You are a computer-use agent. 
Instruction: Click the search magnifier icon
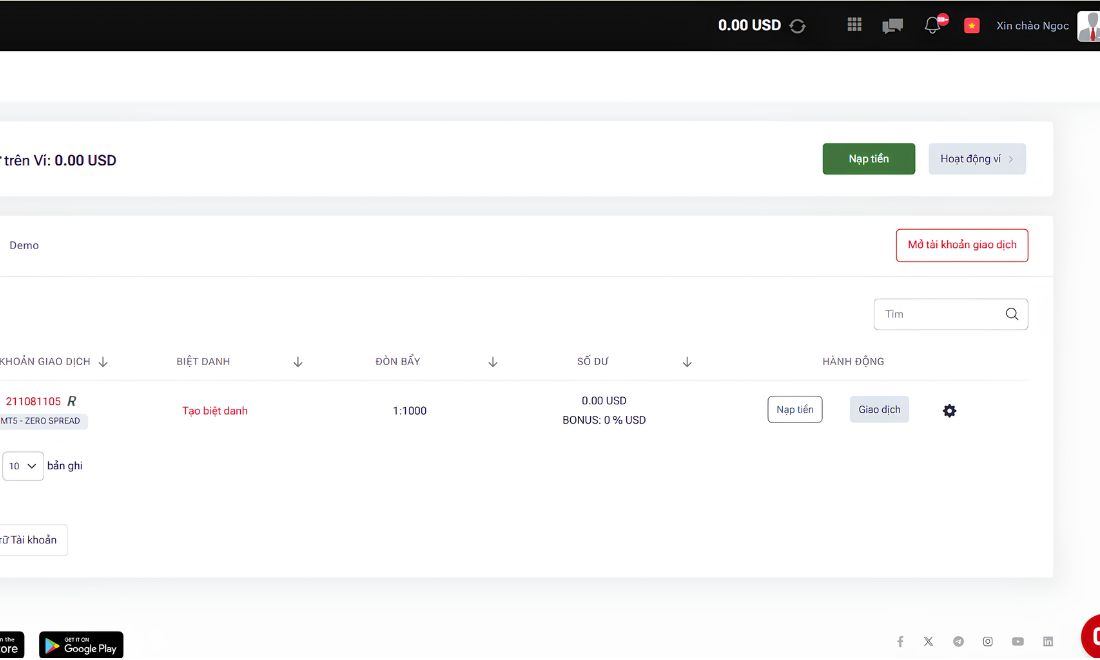tap(1012, 314)
